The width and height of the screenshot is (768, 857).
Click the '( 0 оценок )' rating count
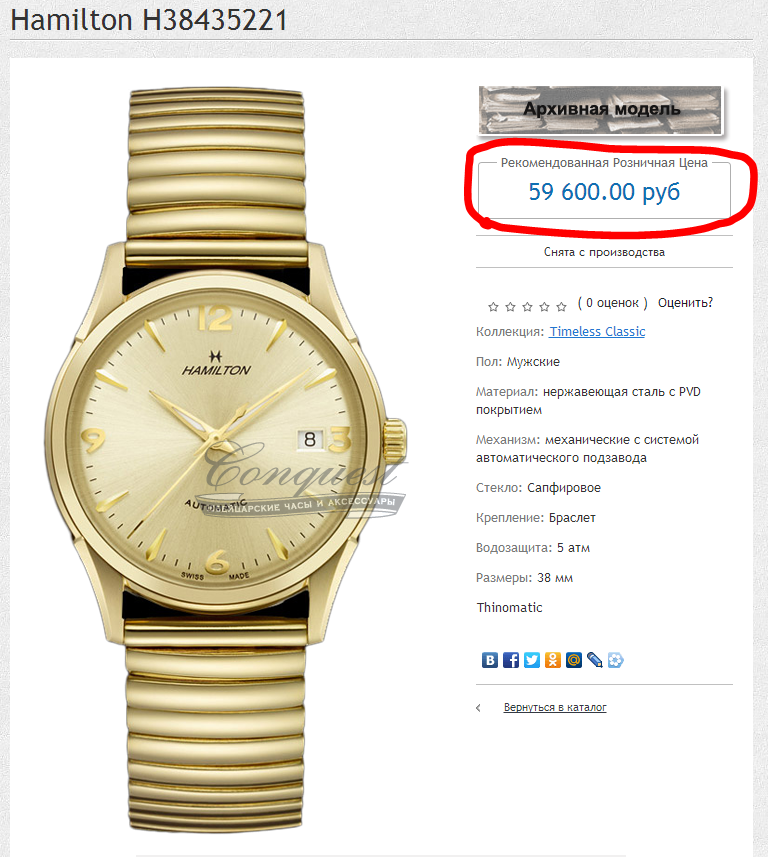(x=612, y=303)
